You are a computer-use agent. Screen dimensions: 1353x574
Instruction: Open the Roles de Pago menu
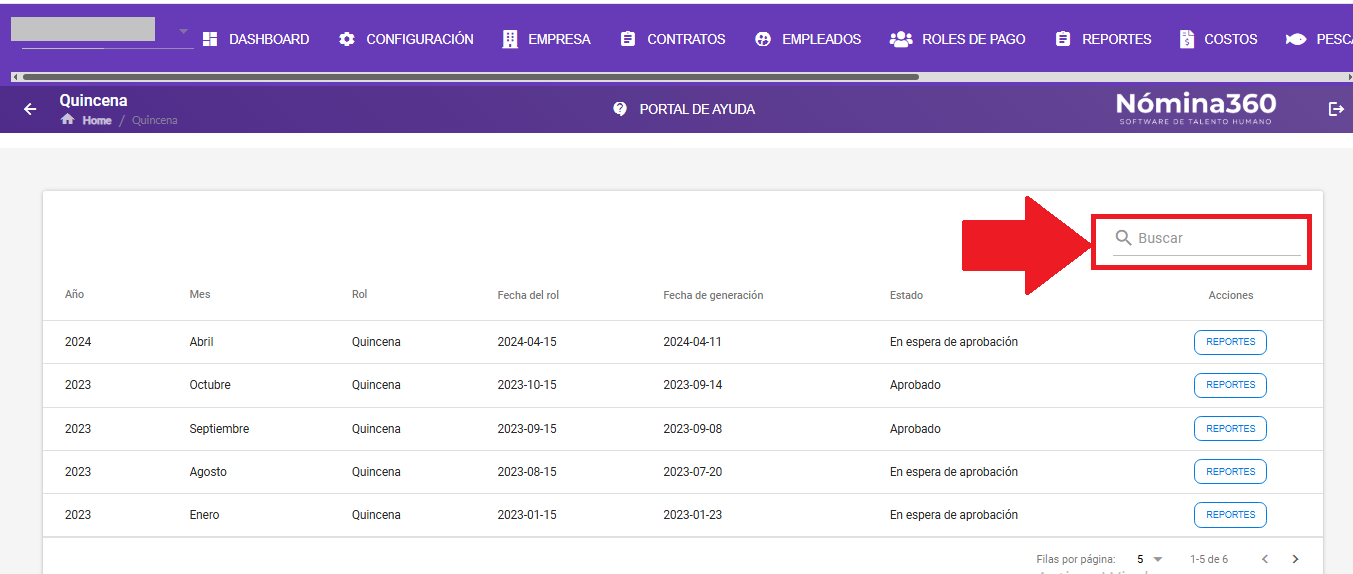click(x=957, y=39)
